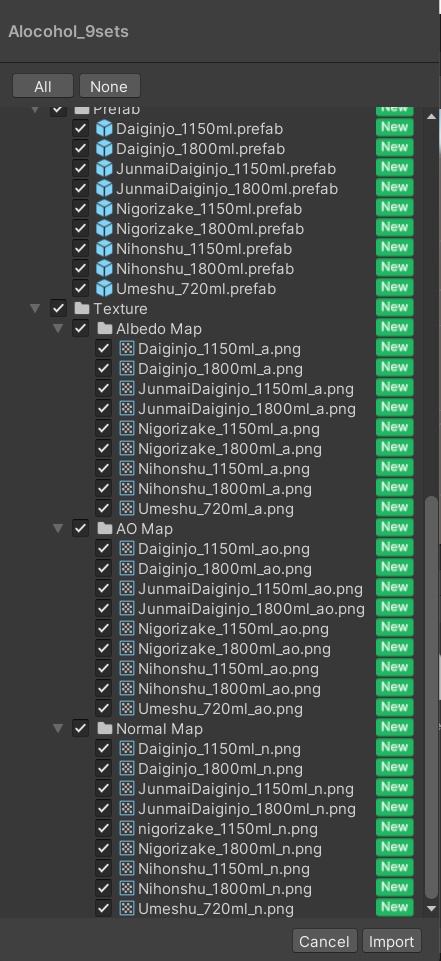Click the vertical scrollbar thumb
This screenshot has width=441, height=961.
(x=431, y=697)
